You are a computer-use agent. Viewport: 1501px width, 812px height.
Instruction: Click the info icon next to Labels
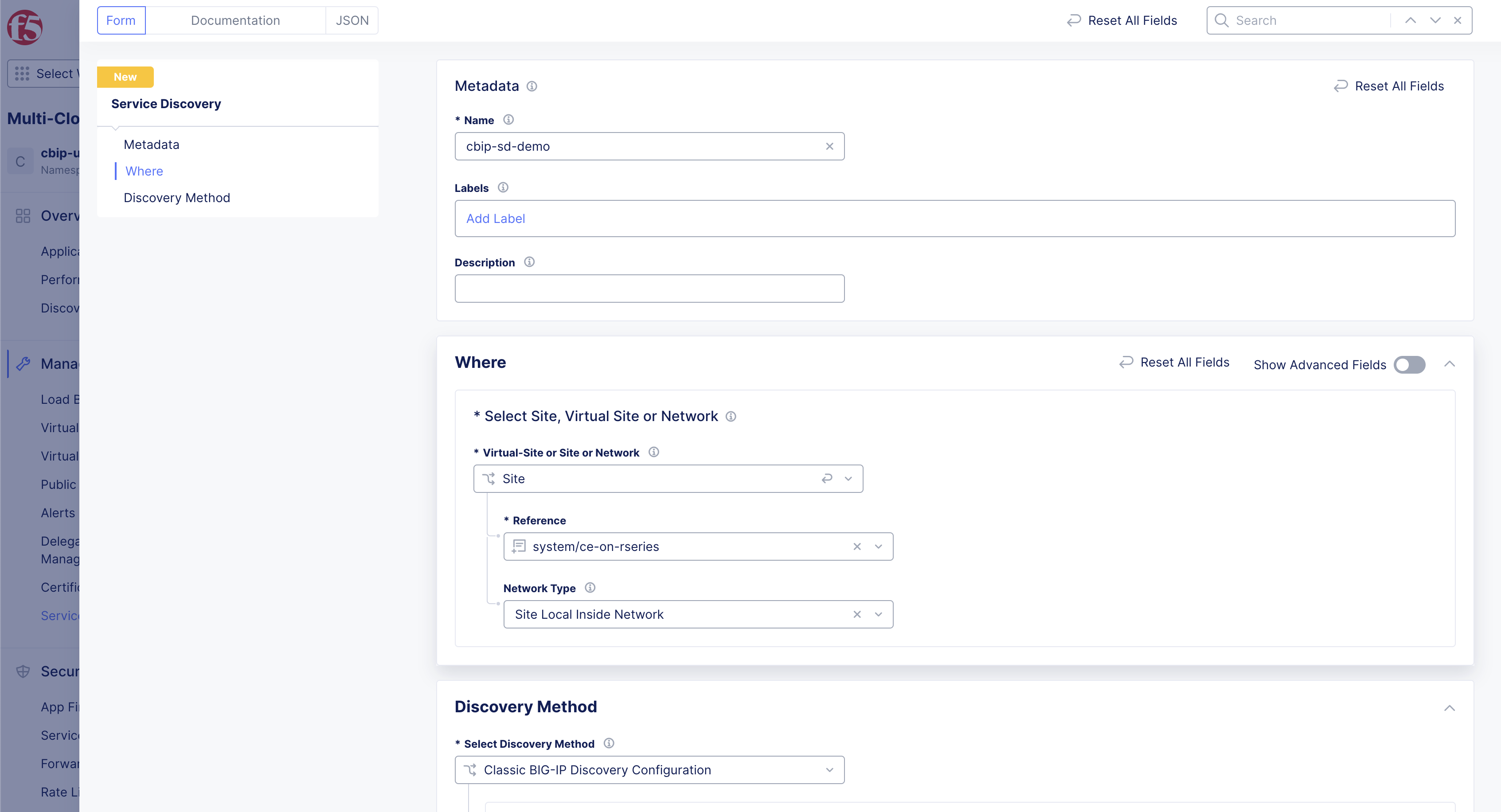[503, 187]
